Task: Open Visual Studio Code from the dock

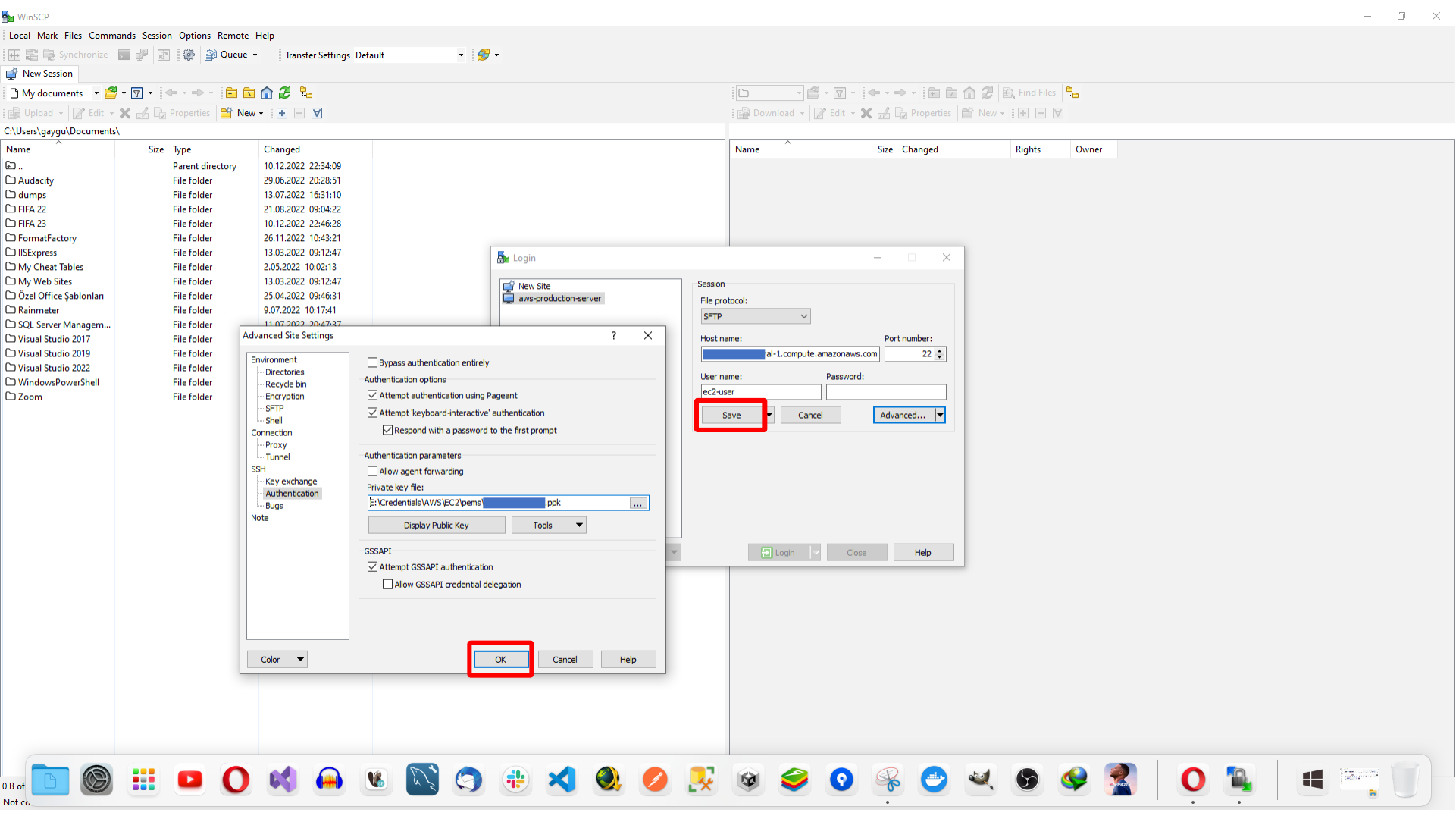Action: click(562, 780)
